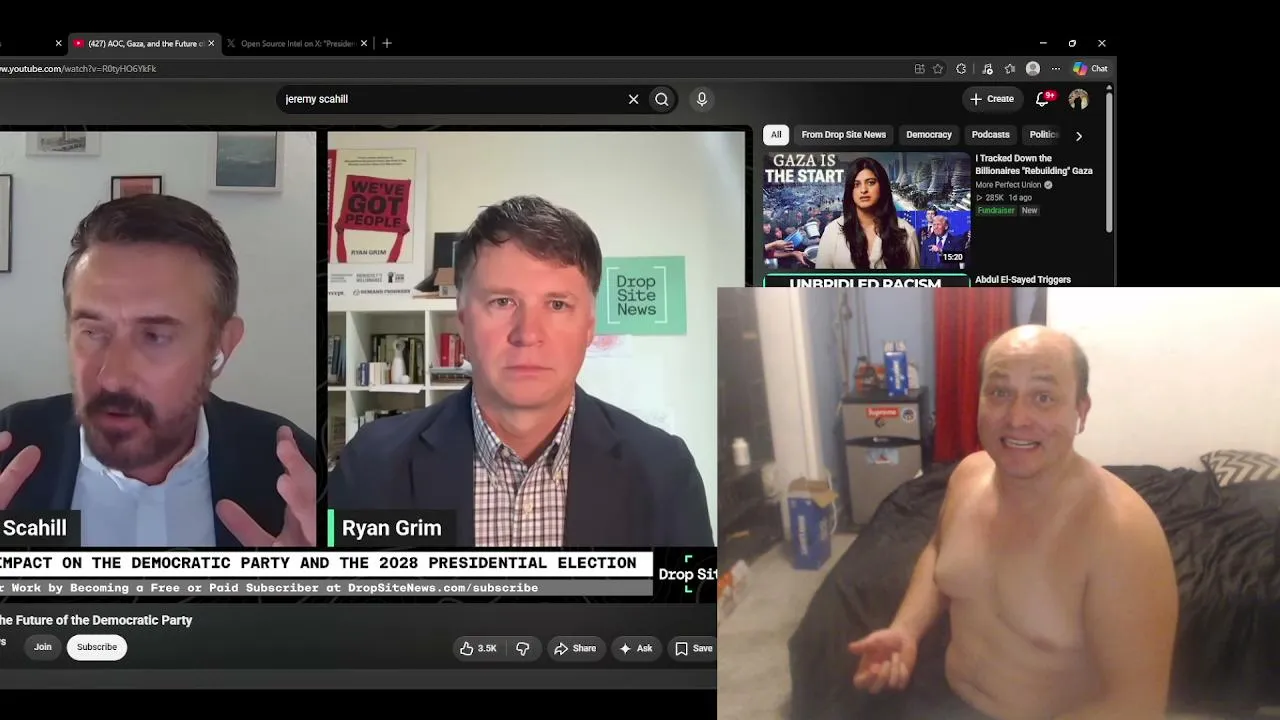Open the YouTube account avatar menu

1078,99
